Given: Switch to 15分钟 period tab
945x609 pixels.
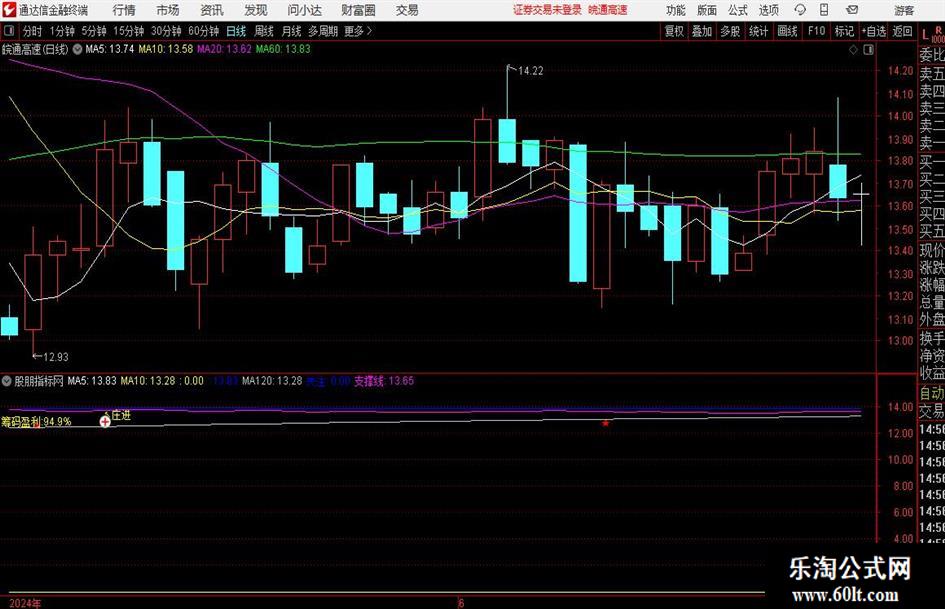Looking at the screenshot, I should coord(128,31).
